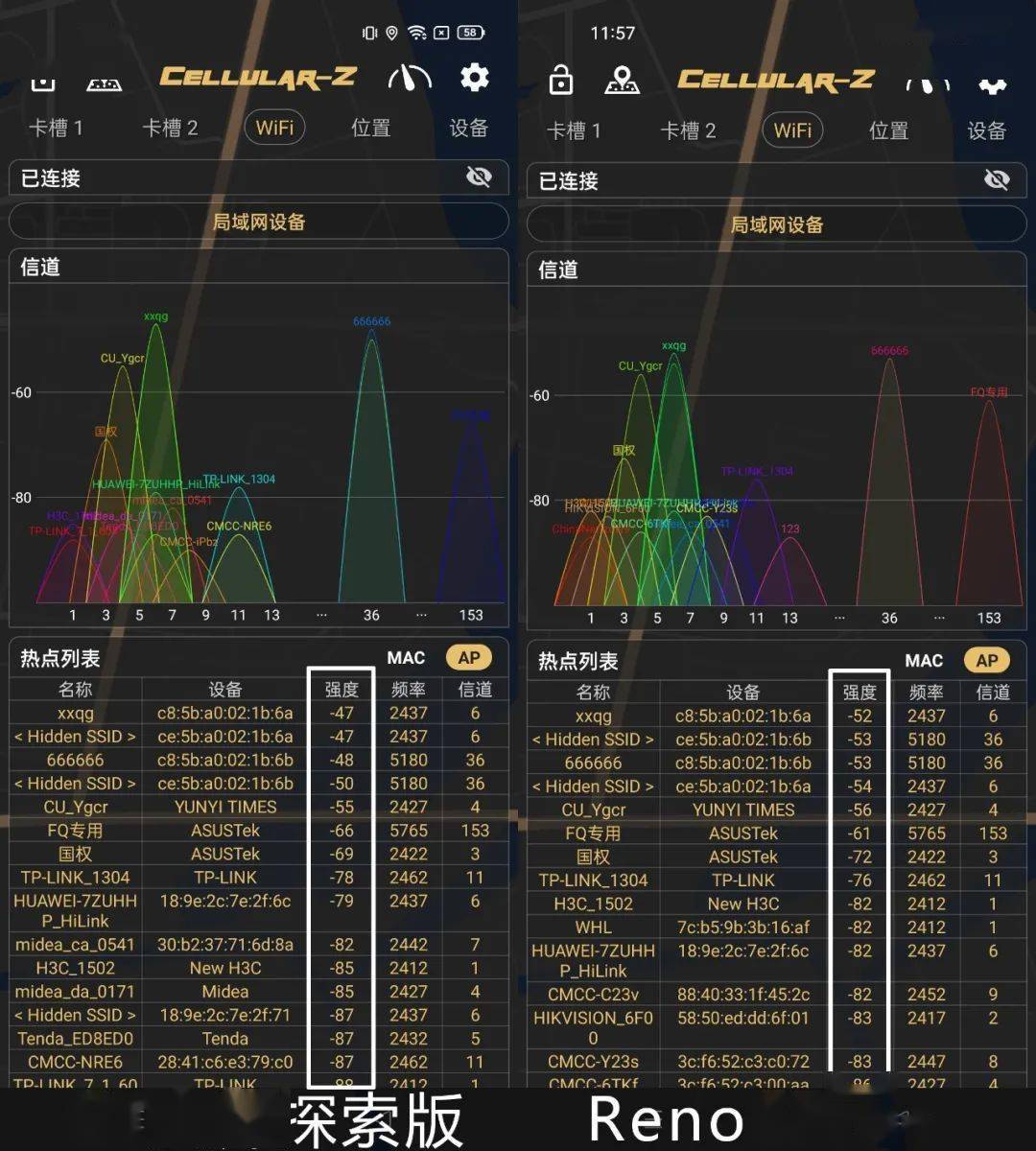This screenshot has width=1036, height=1151.
Task: Select 666666 row in 深索版 hotspot list
Action: point(259,760)
